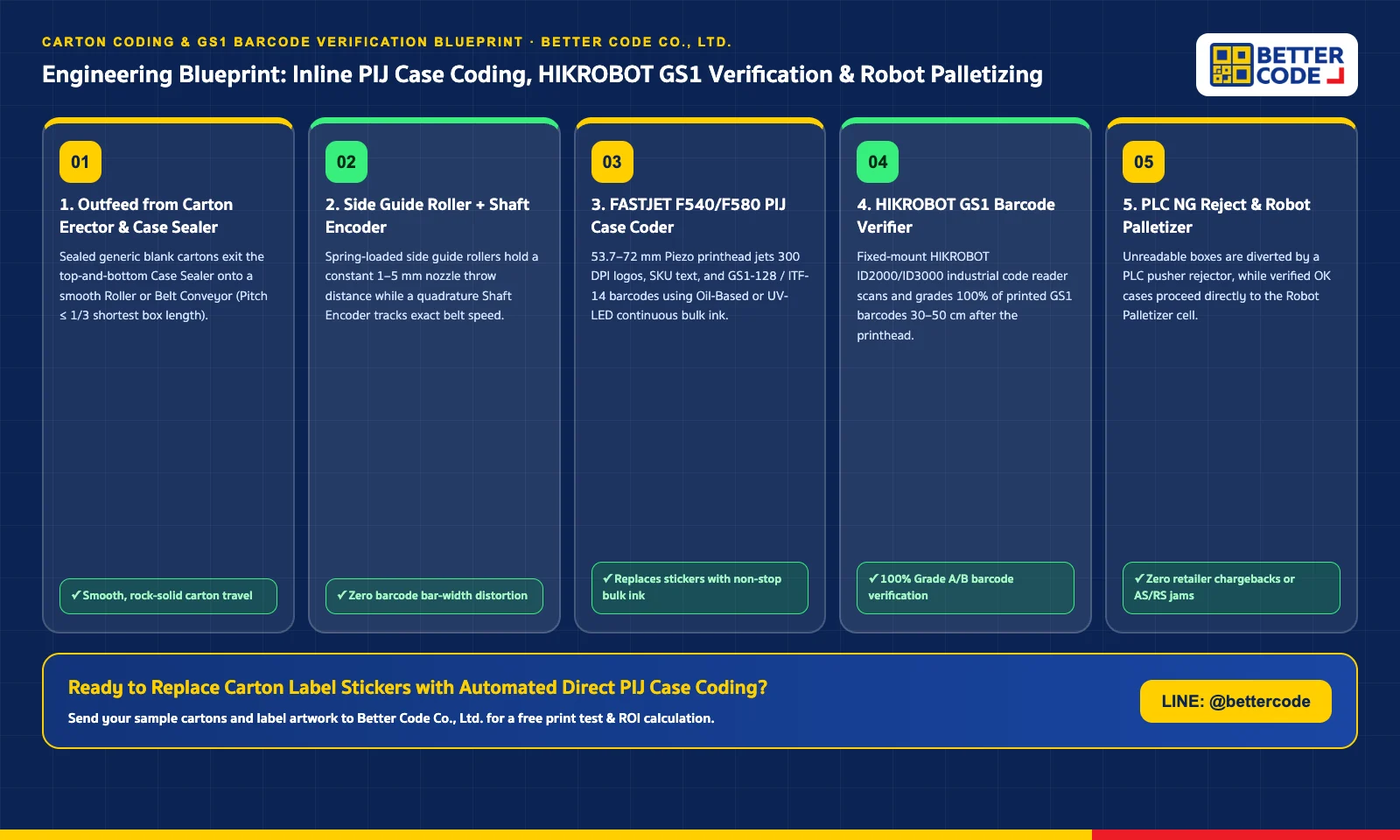1400x840 pixels.
Task: Select paragraph starting '53.7–72 mm Piezo printhead'
Action: [700, 286]
